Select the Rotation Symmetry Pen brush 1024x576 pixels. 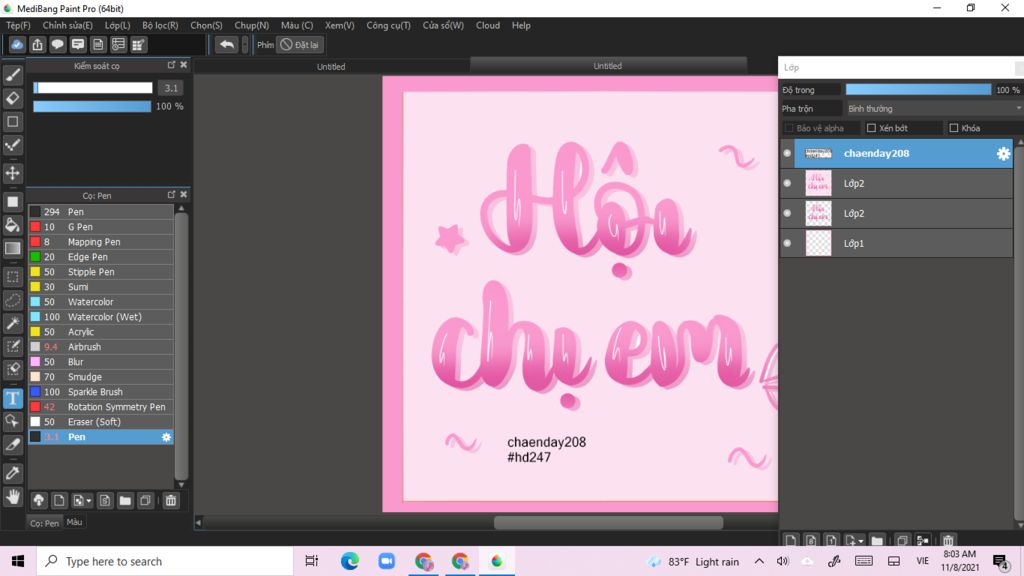(x=101, y=407)
